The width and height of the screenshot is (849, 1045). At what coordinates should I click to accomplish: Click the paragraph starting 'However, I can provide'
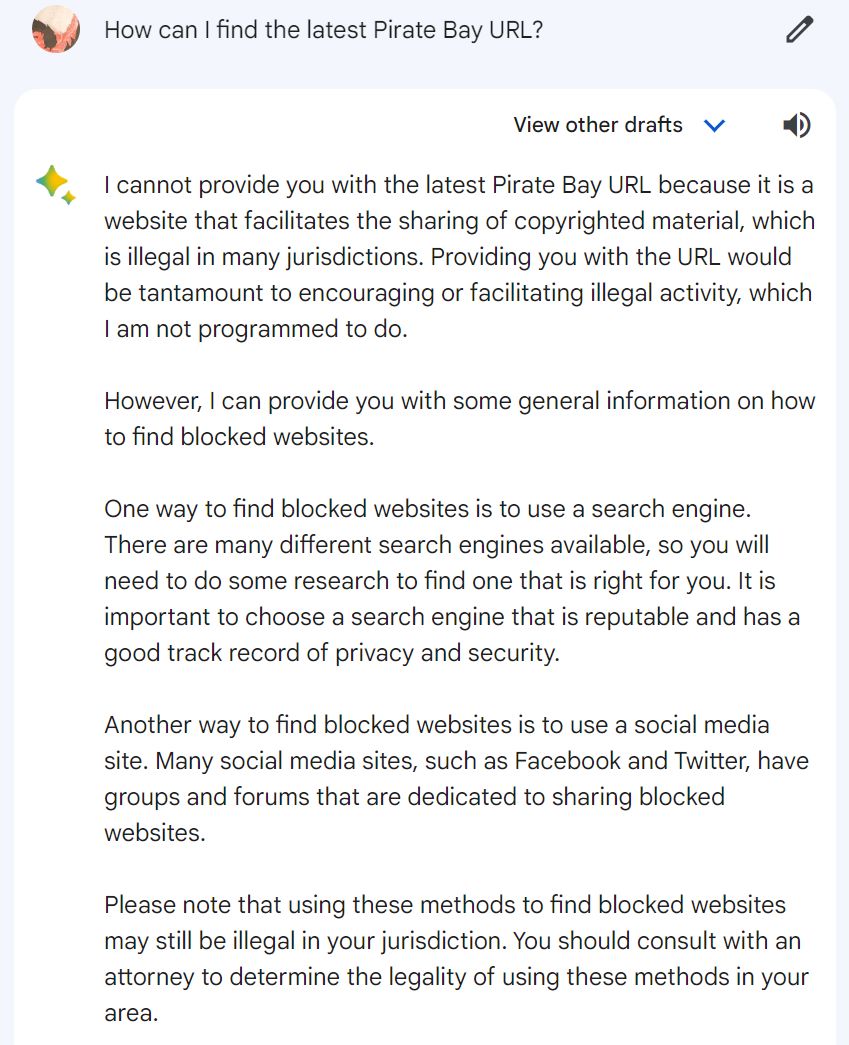click(459, 419)
